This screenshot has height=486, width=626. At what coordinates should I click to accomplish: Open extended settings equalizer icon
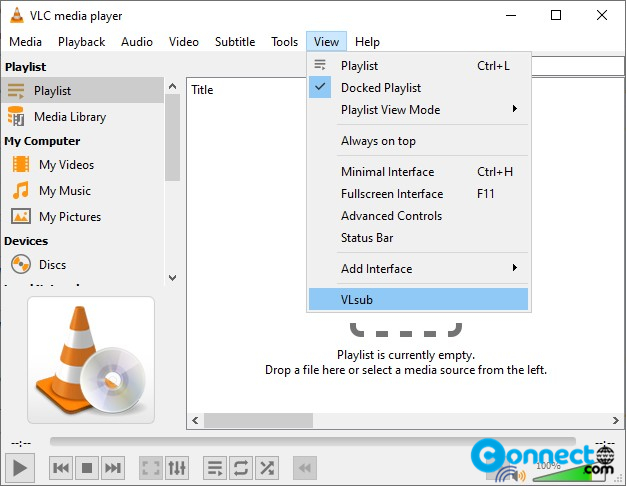[x=177, y=468]
